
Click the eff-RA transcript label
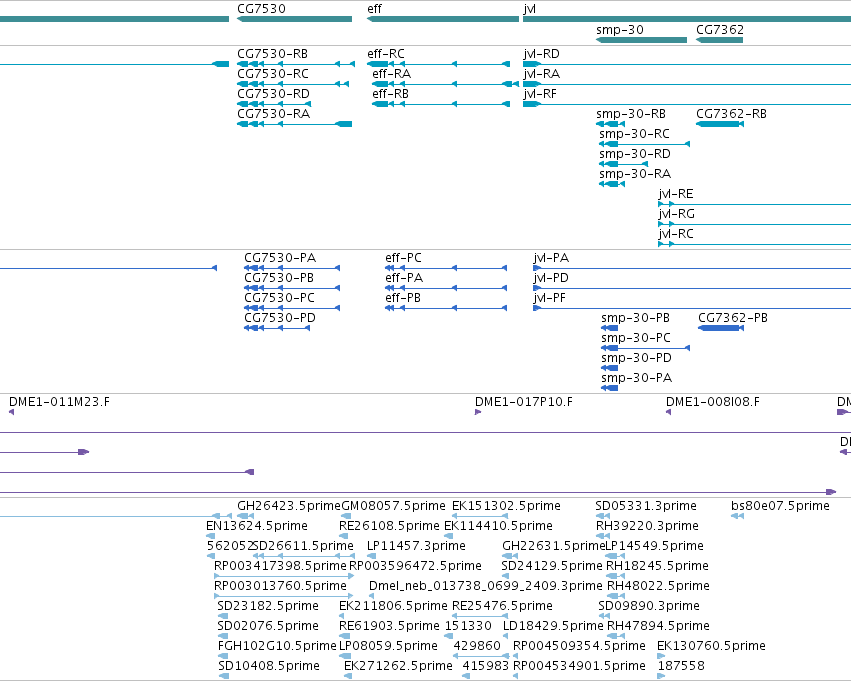pyautogui.click(x=391, y=74)
